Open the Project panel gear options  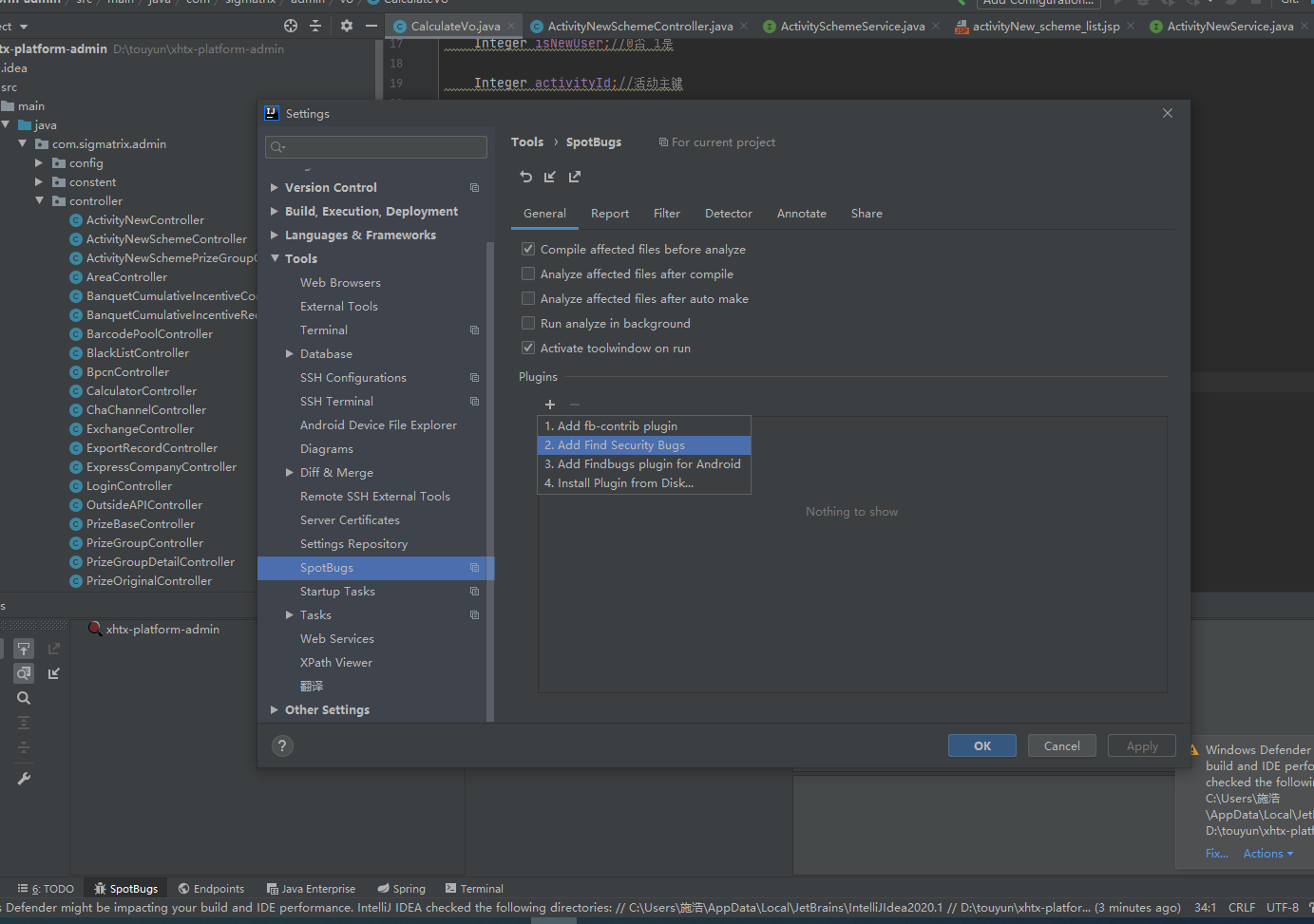coord(347,26)
